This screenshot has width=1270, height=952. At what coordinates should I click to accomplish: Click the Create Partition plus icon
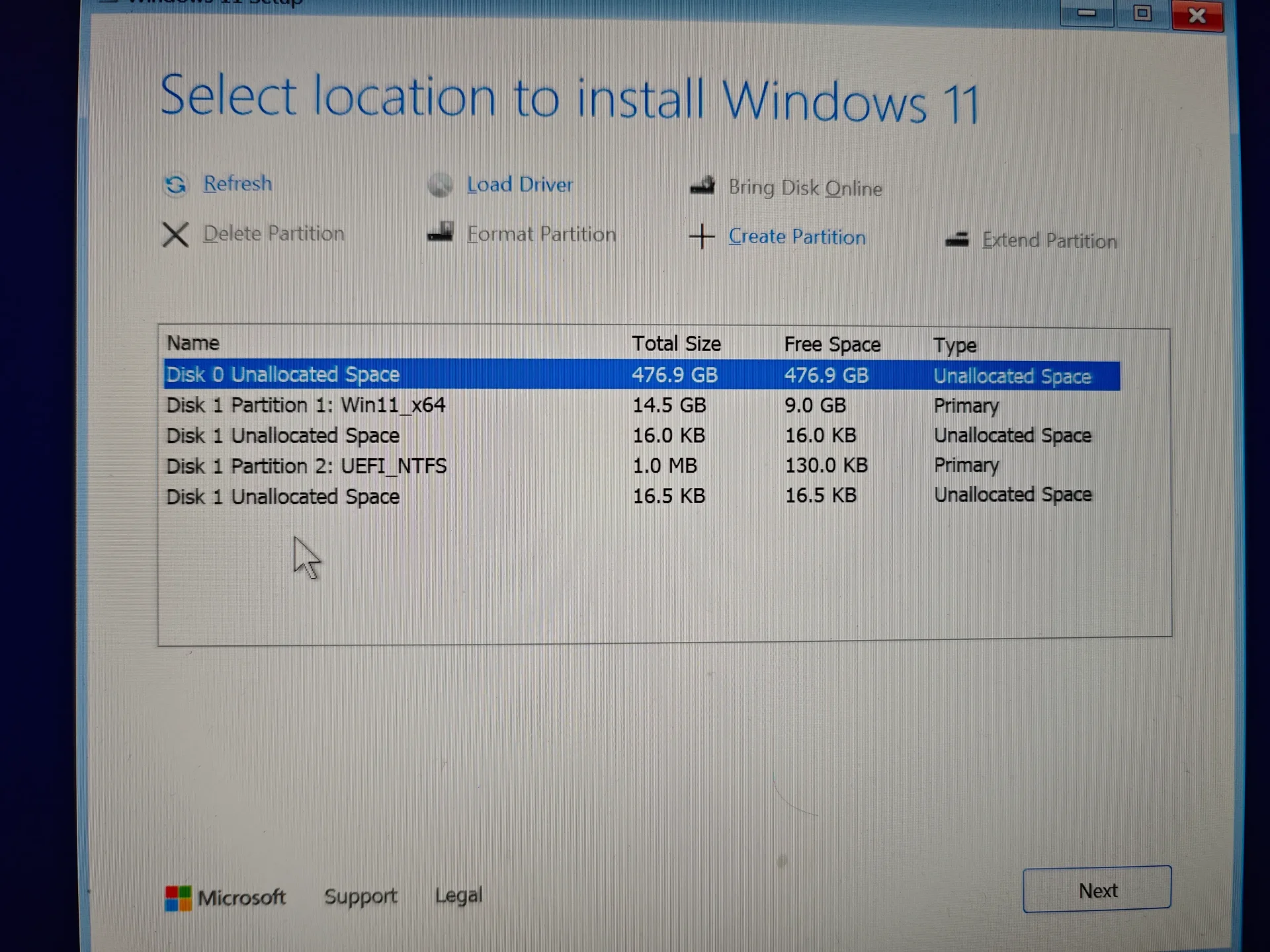pos(702,236)
